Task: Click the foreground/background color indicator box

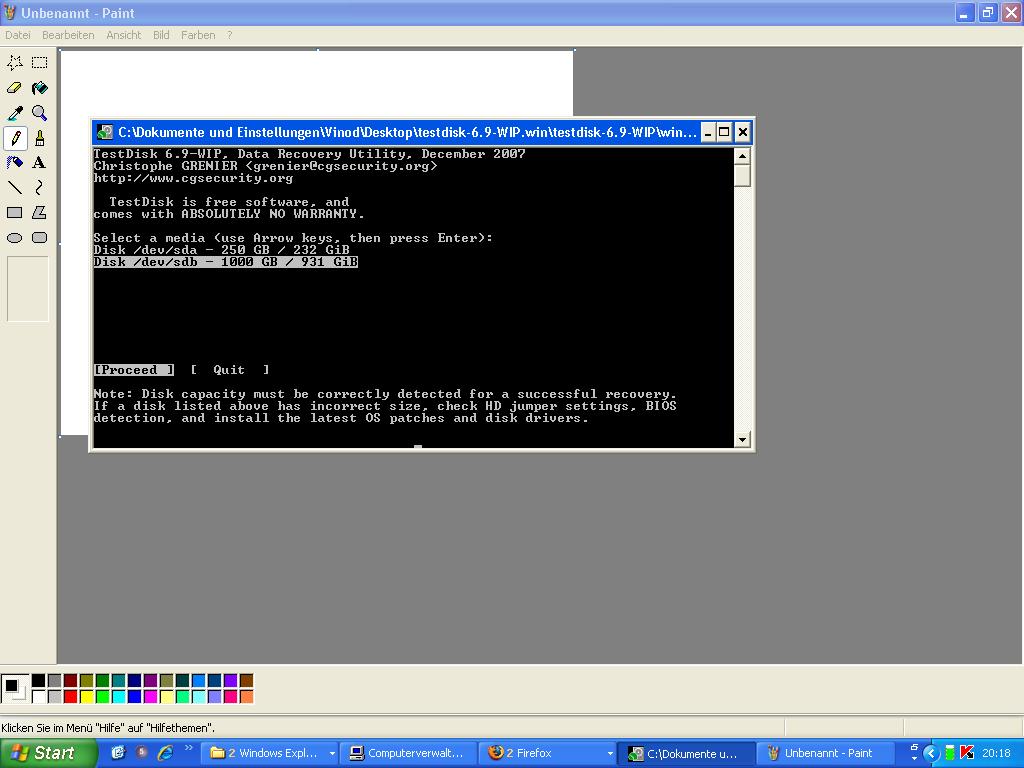Action: 15,689
